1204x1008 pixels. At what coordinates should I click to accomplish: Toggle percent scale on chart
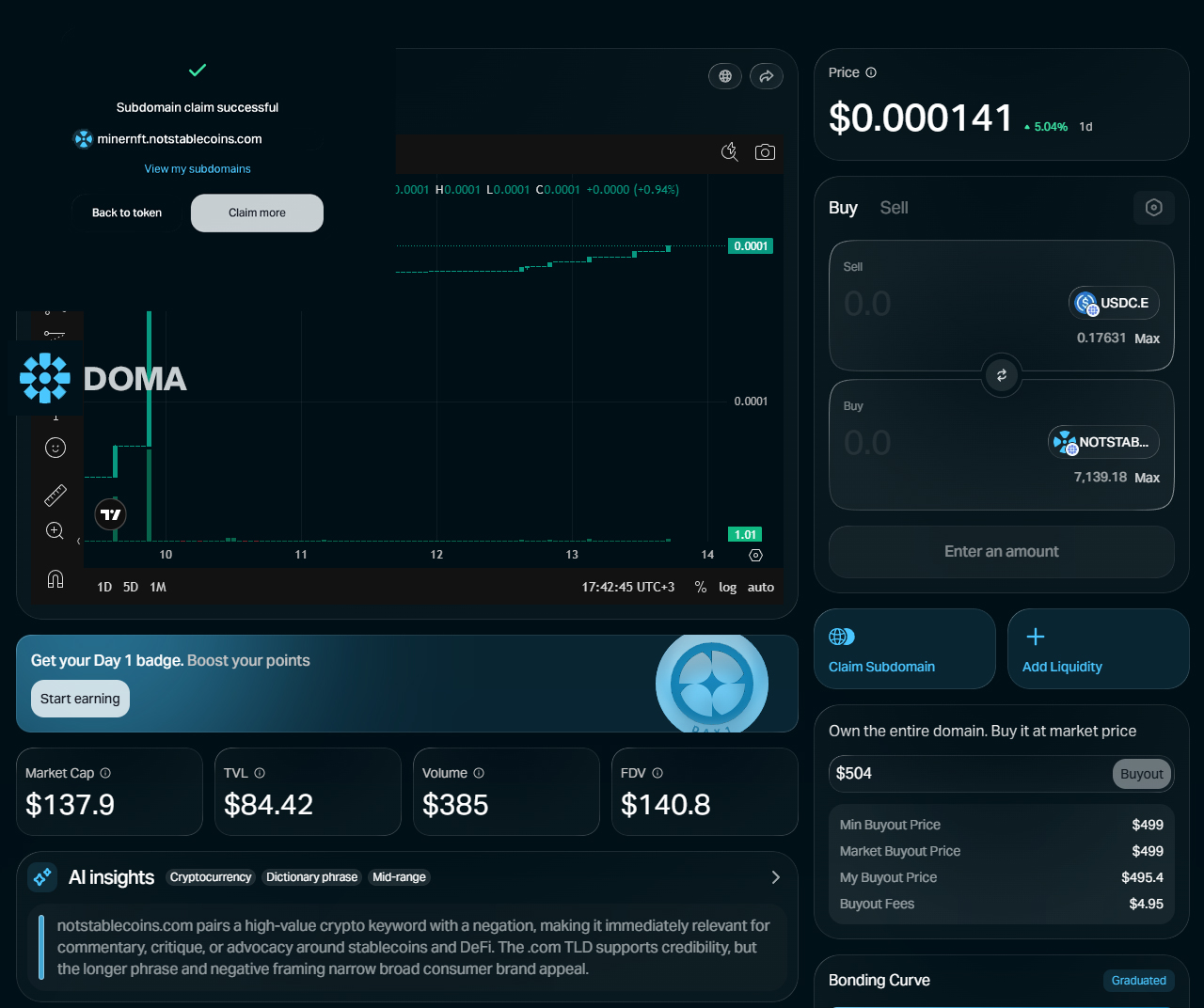click(x=701, y=587)
